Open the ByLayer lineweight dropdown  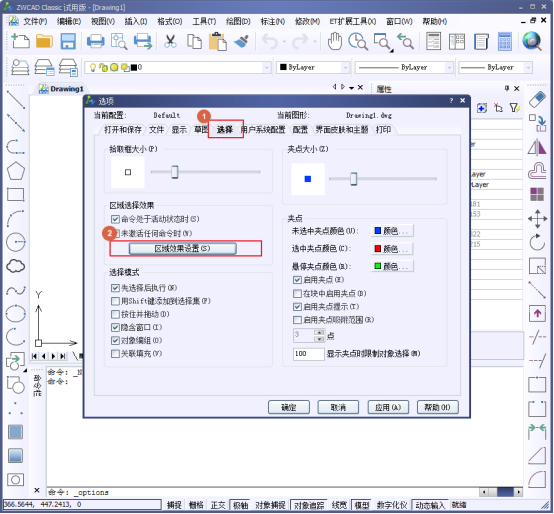(x=528, y=67)
